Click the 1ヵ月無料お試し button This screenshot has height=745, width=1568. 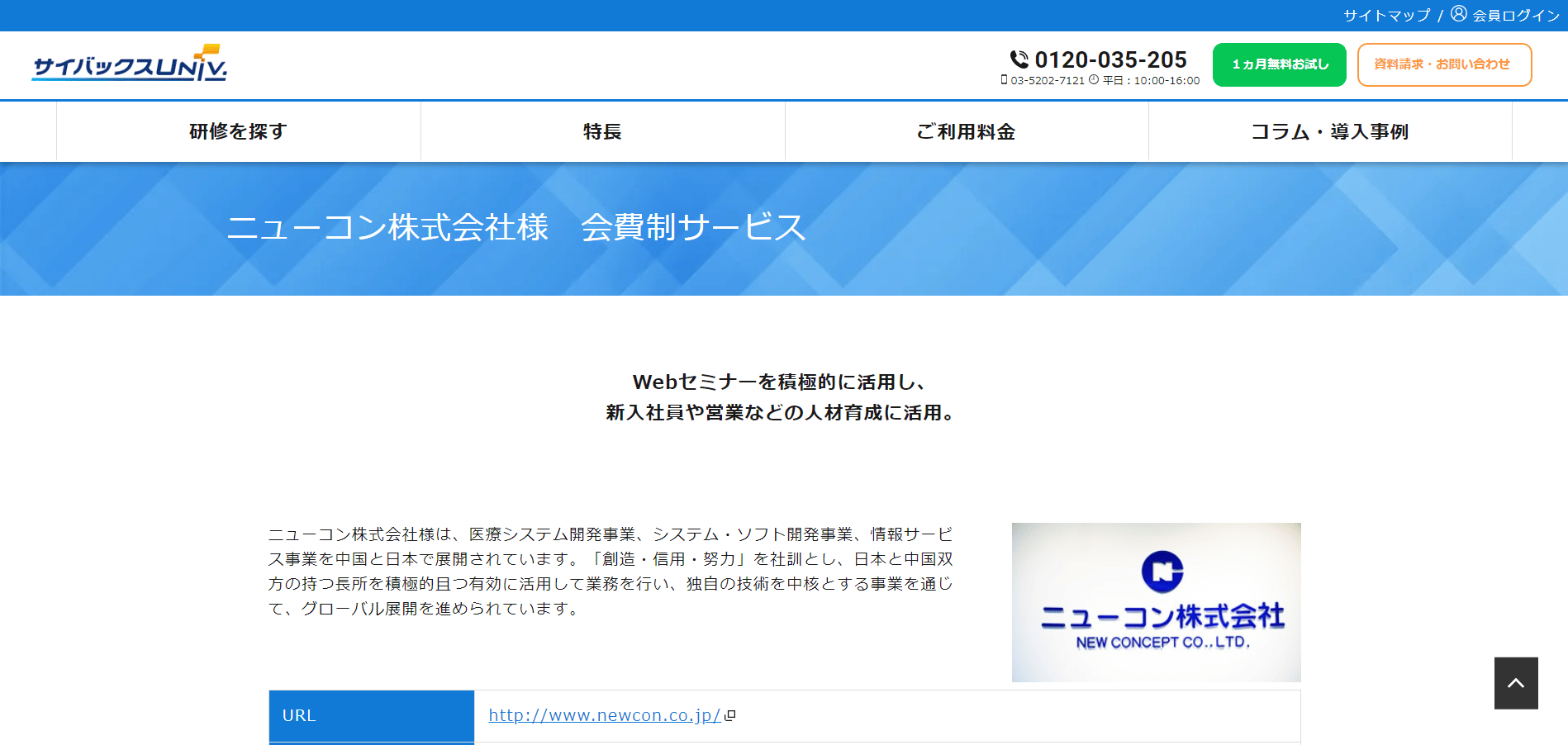pos(1280,64)
